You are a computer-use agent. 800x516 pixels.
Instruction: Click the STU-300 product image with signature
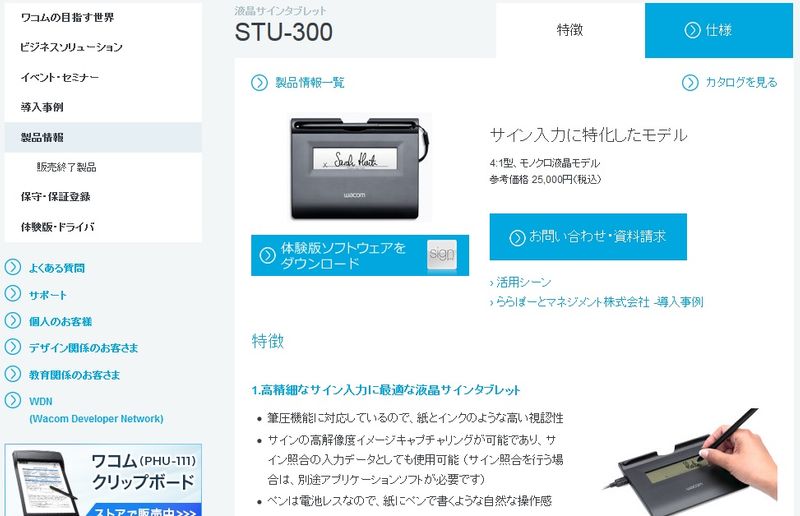point(360,167)
